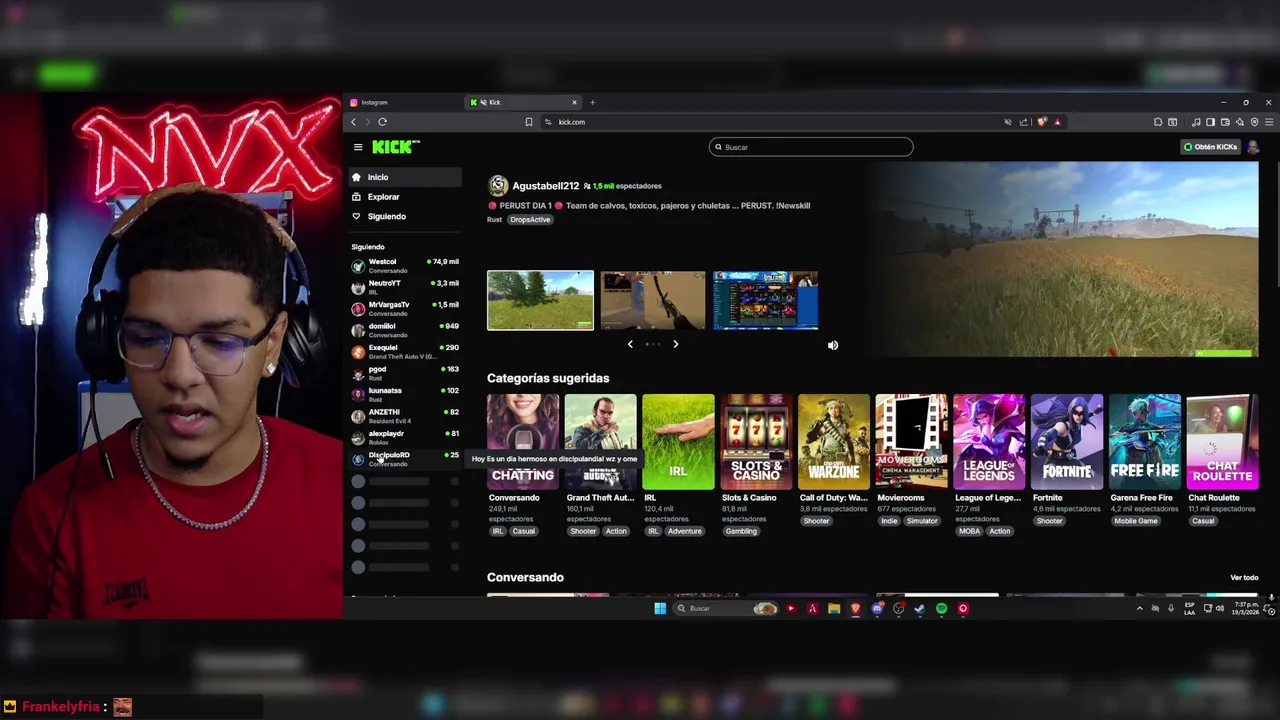Open the Fortnite category card
The image size is (1280, 720).
tap(1067, 442)
